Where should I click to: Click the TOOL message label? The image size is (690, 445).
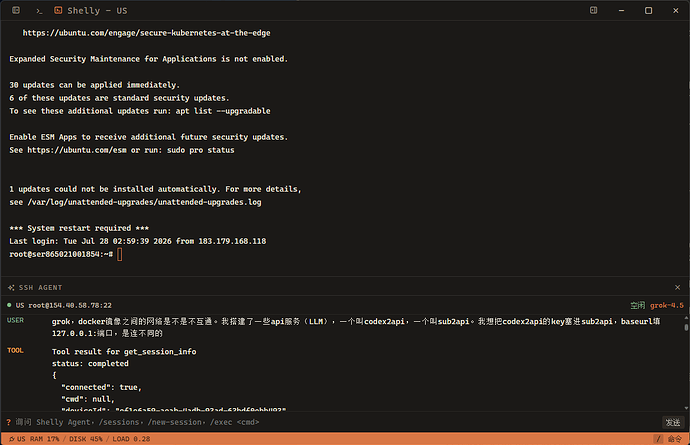click(x=15, y=350)
